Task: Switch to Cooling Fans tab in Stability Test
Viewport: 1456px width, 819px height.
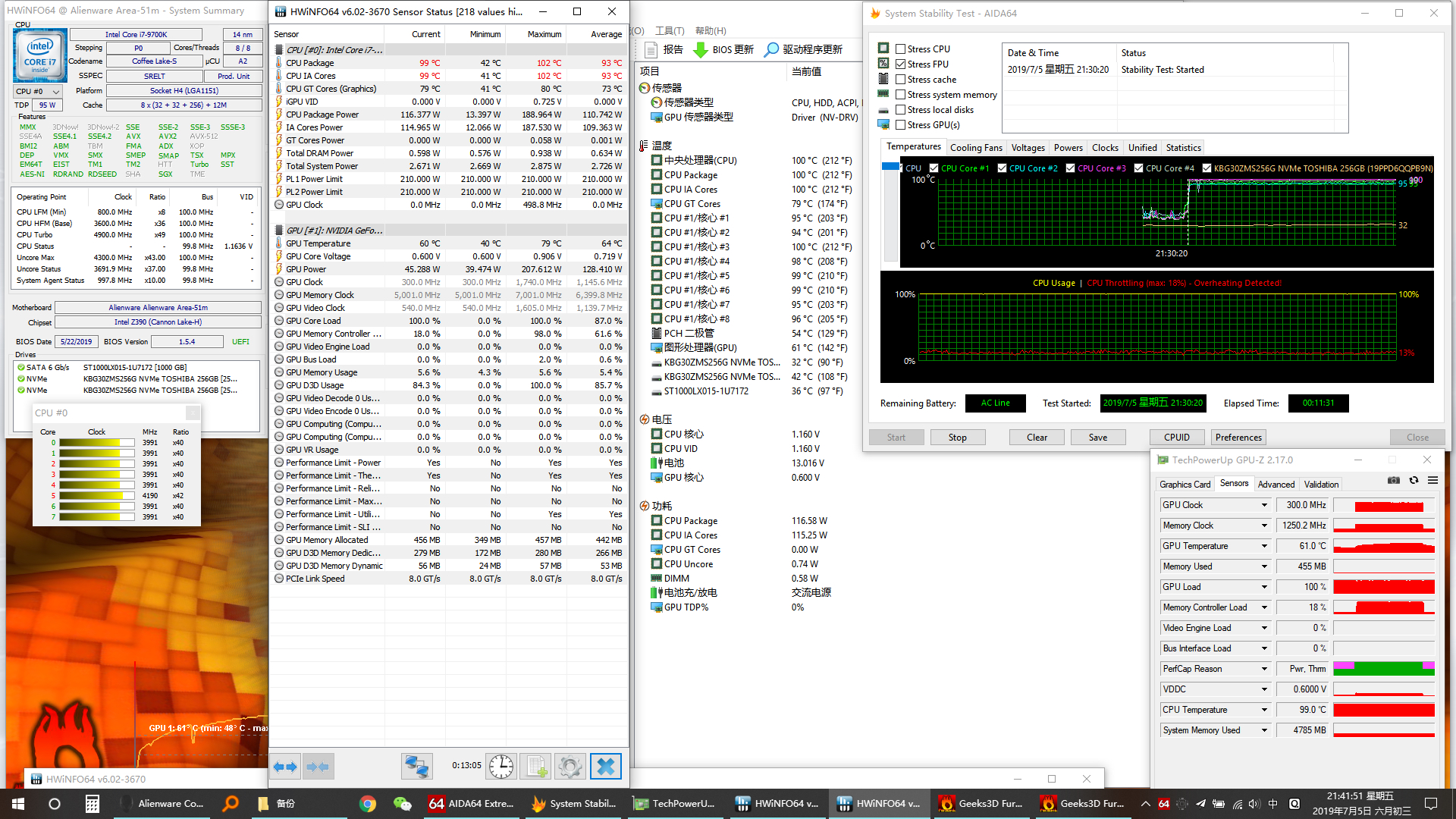Action: (976, 148)
